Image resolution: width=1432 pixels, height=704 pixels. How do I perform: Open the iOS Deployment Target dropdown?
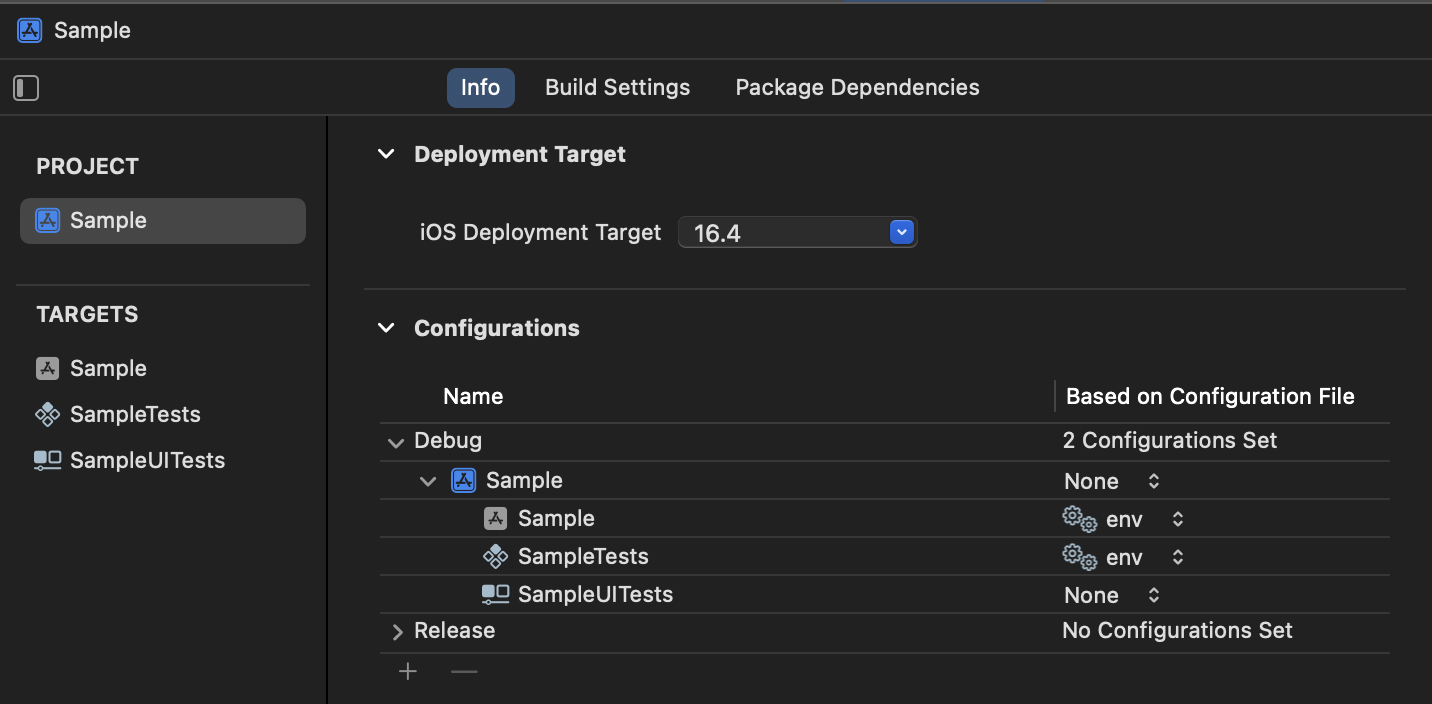click(900, 232)
